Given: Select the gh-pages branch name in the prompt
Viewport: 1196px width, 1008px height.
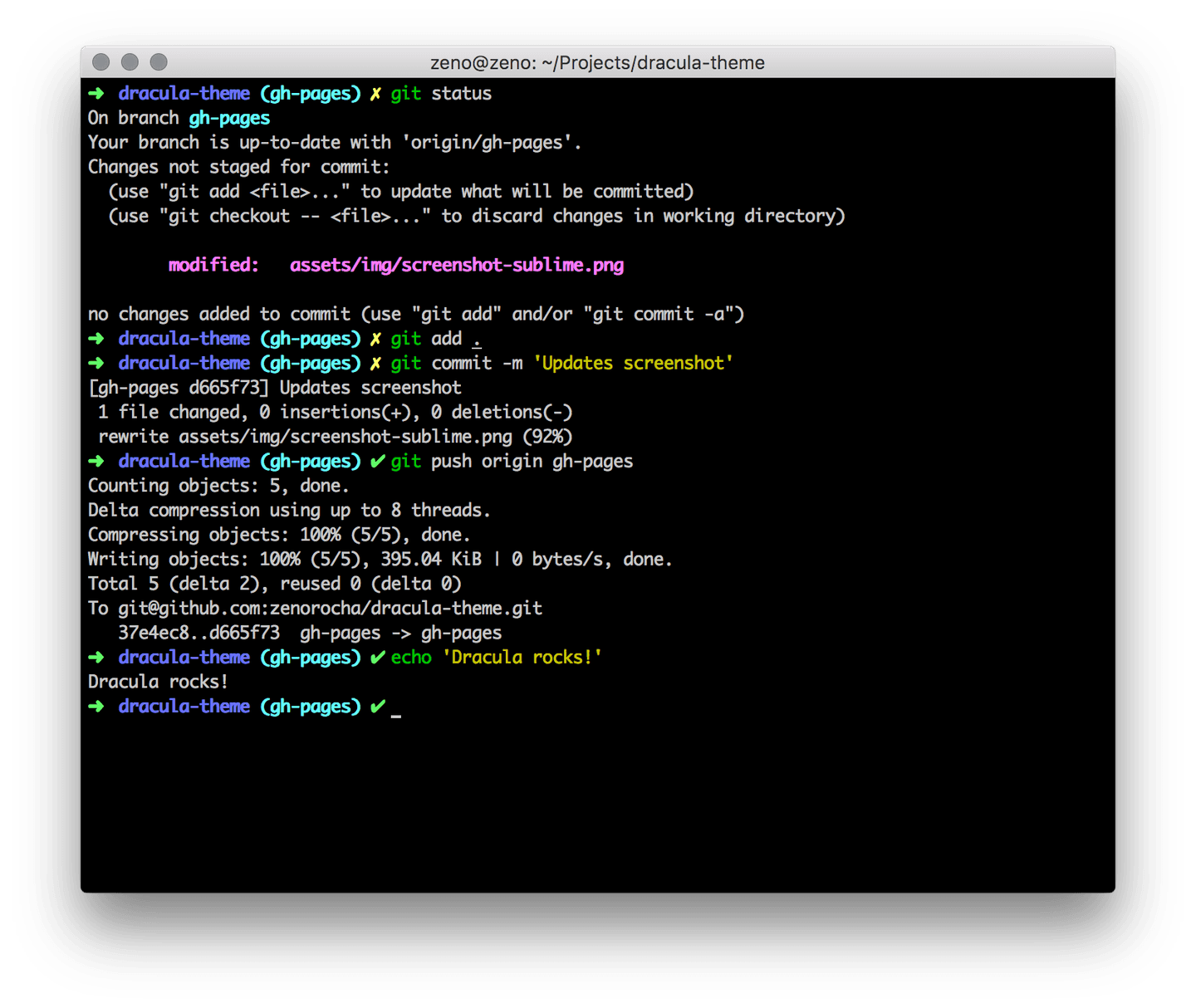Looking at the screenshot, I should [x=311, y=93].
